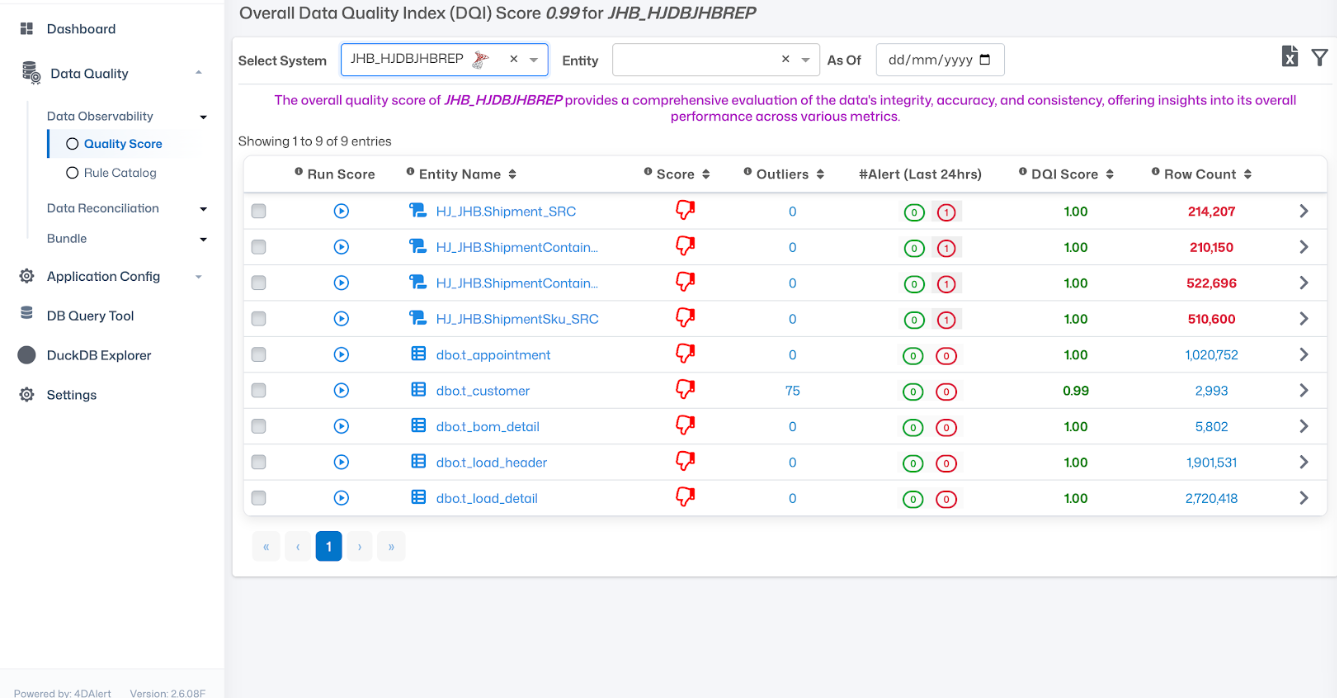Click Application Config gear icon

27,276
